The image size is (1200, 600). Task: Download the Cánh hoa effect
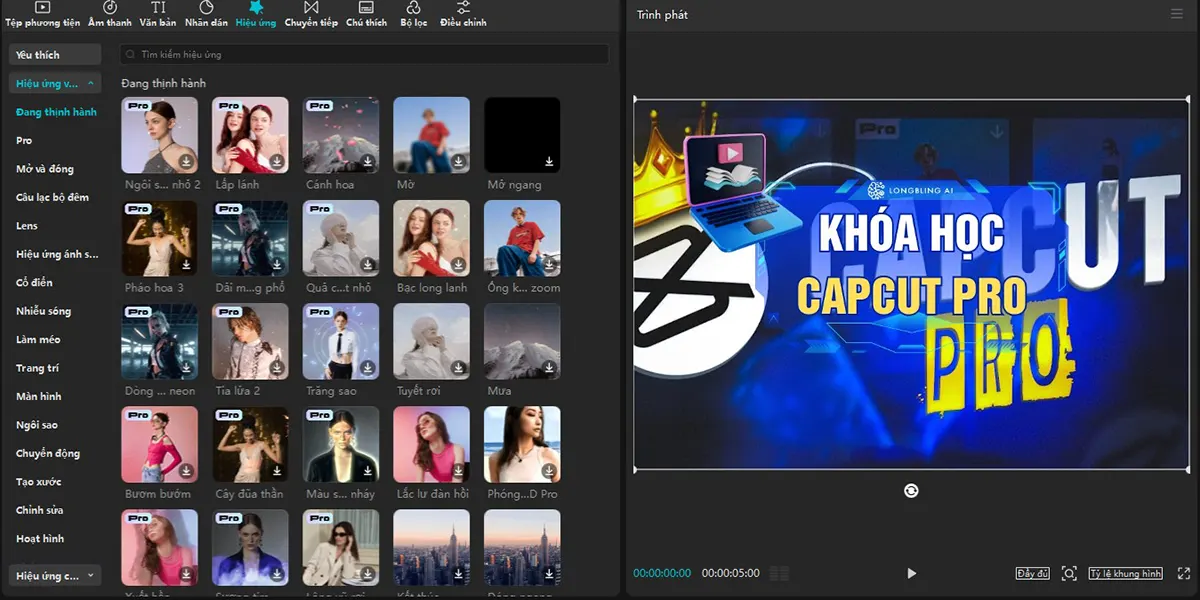(x=368, y=162)
